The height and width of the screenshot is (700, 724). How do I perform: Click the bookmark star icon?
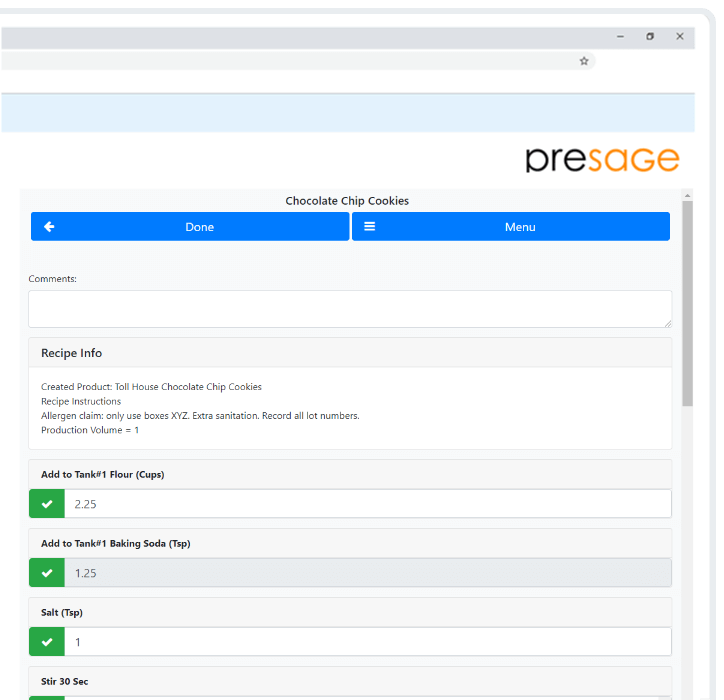[584, 61]
